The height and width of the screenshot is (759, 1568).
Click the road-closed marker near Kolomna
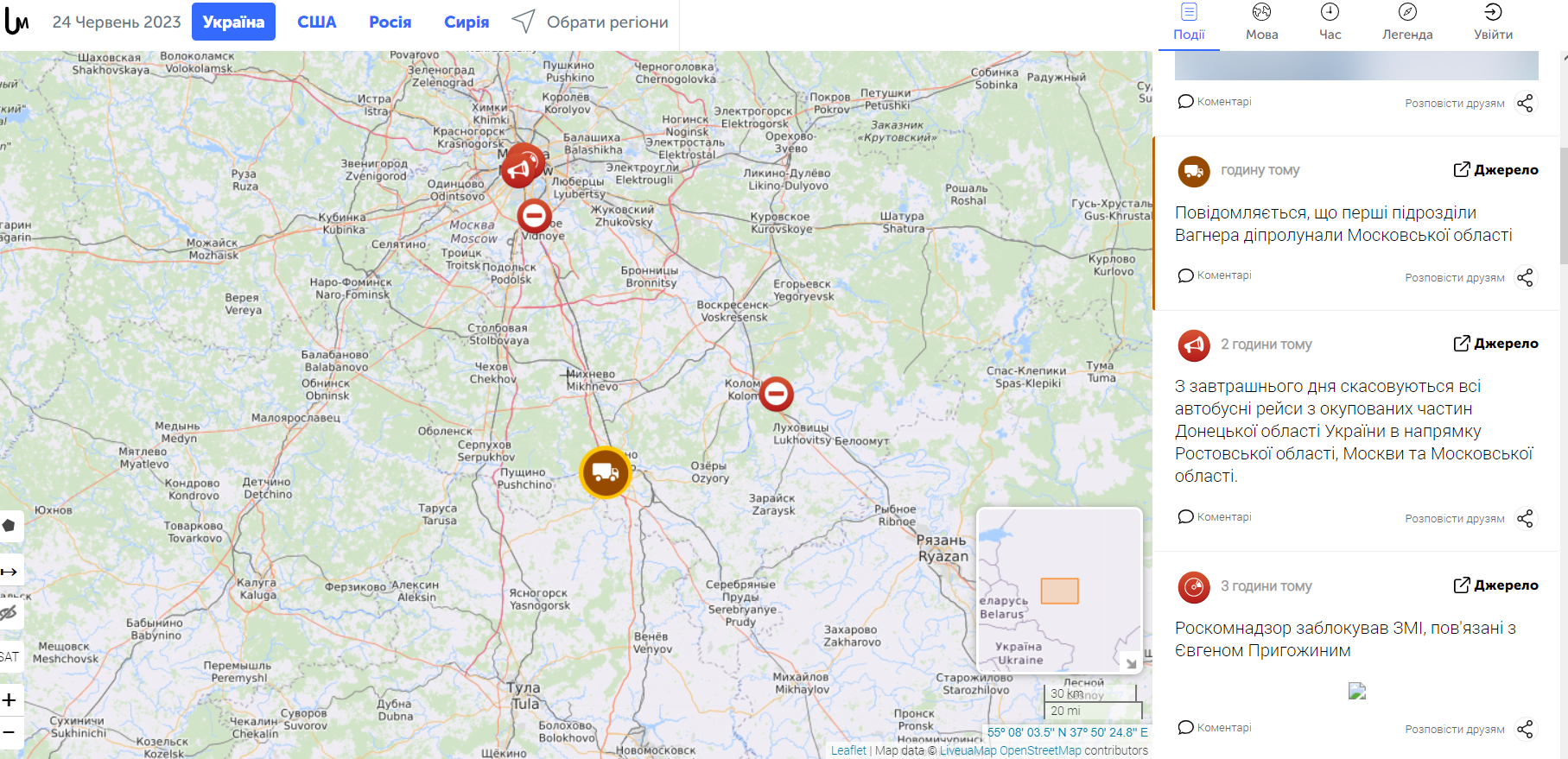point(776,394)
